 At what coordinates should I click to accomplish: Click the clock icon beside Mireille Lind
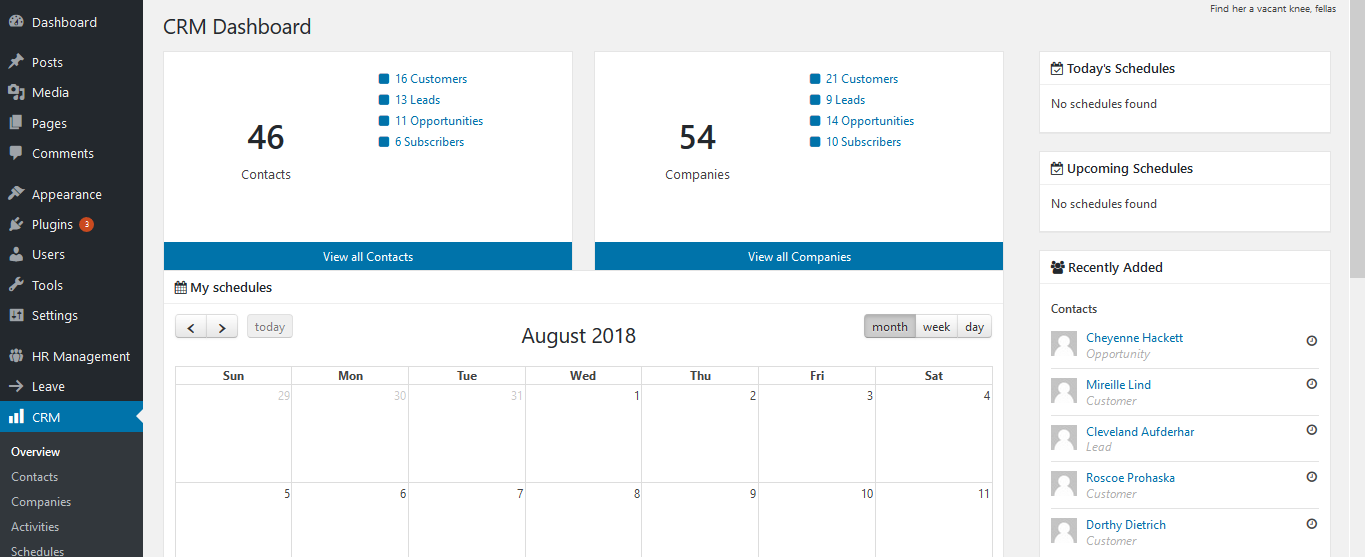tap(1312, 384)
